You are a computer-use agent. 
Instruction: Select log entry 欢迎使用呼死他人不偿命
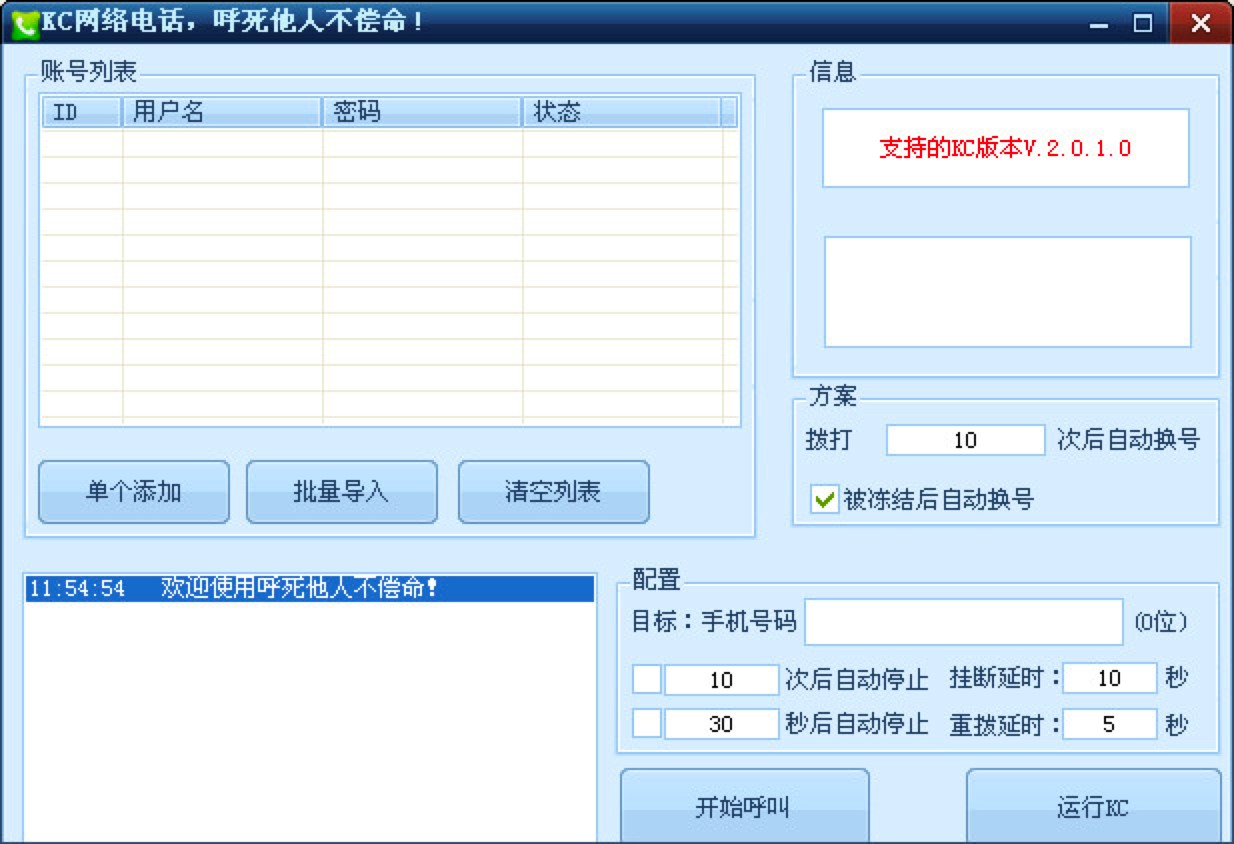pyautogui.click(x=309, y=588)
